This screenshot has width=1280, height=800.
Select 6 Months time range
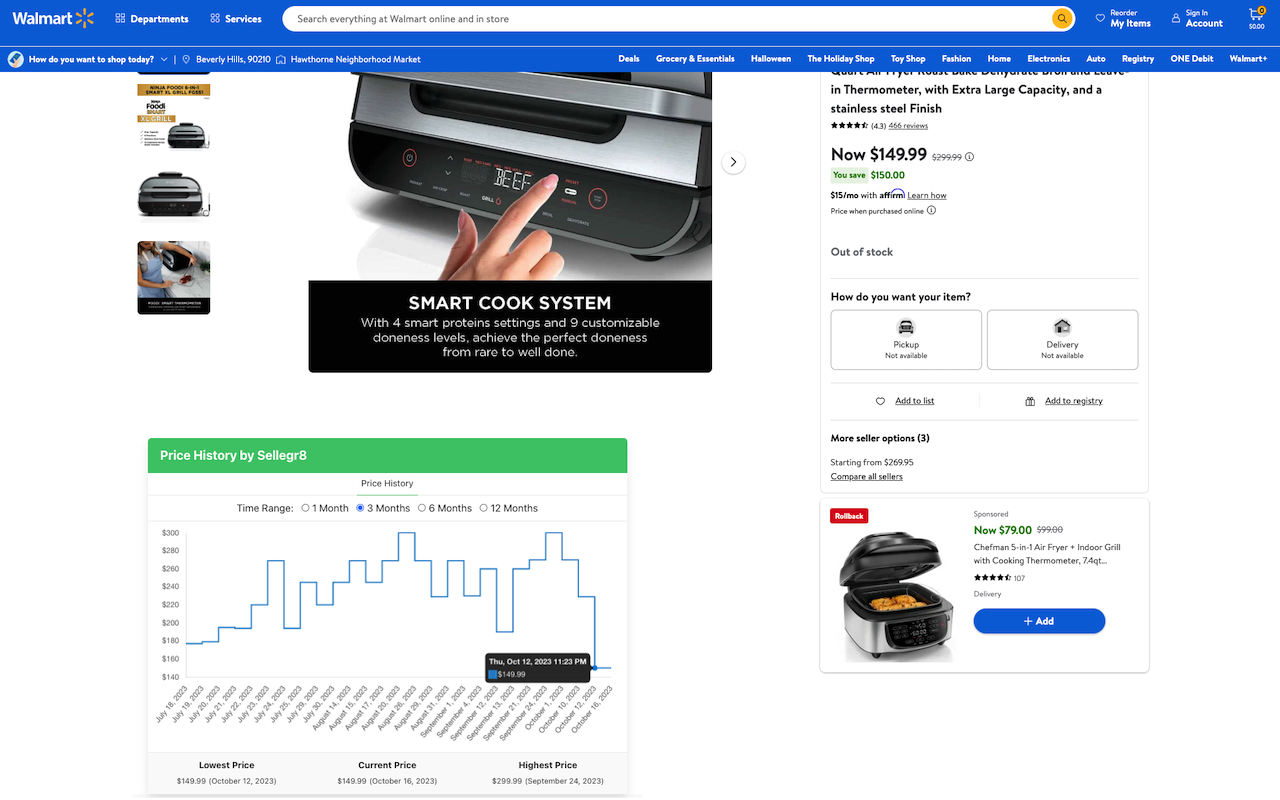[422, 508]
